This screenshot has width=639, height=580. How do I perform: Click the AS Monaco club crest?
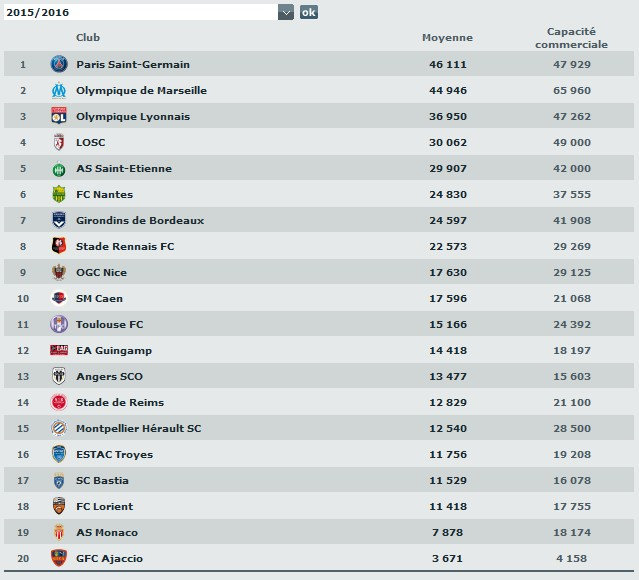click(x=58, y=532)
